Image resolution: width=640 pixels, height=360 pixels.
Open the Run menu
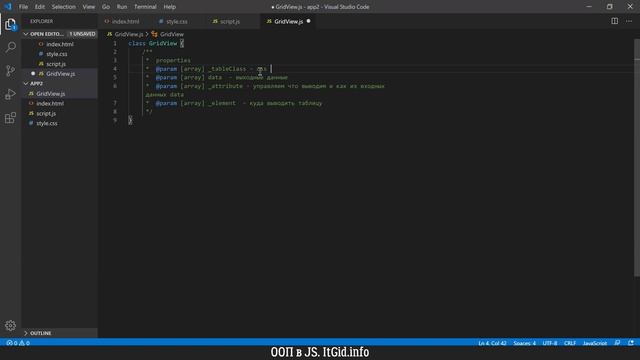coord(122,7)
